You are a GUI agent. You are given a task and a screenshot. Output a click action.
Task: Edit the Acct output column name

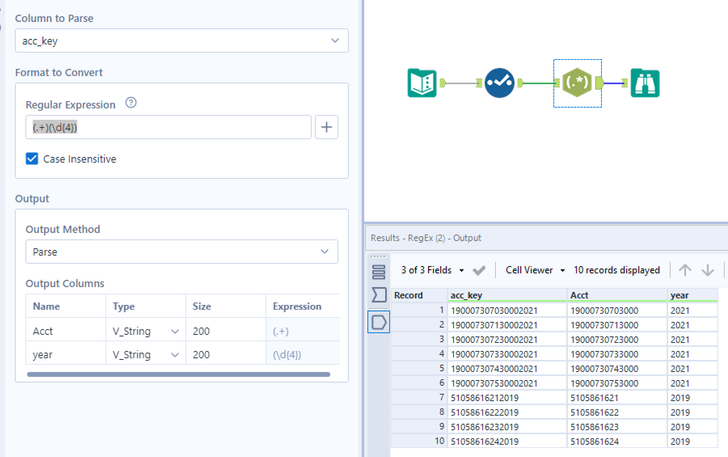coord(66,331)
